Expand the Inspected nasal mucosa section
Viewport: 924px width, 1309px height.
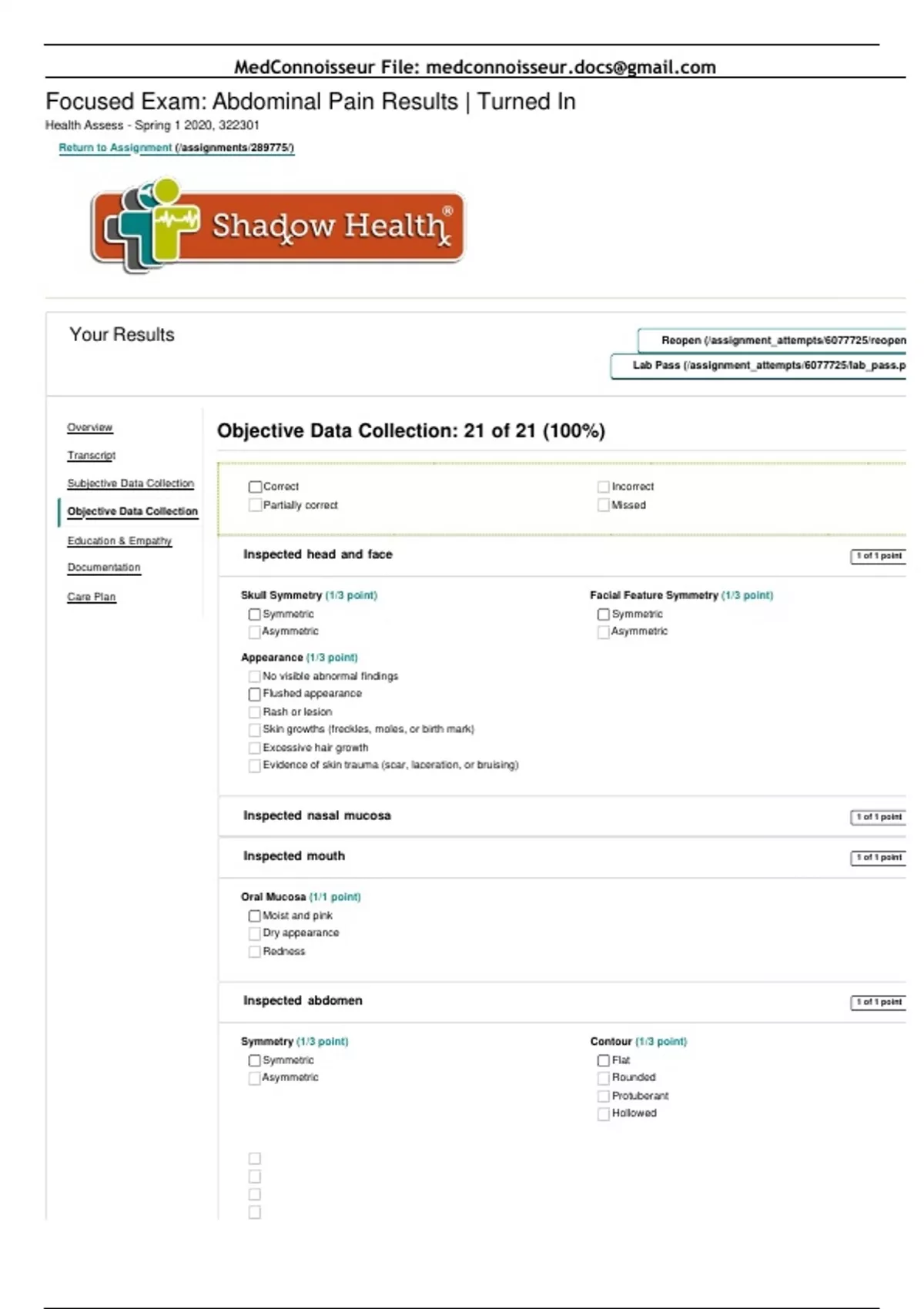[317, 815]
